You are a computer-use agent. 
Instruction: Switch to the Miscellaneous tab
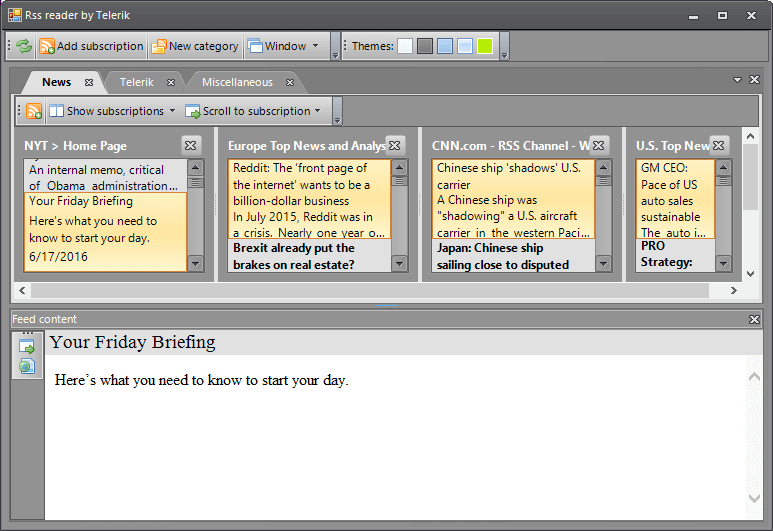(x=237, y=82)
